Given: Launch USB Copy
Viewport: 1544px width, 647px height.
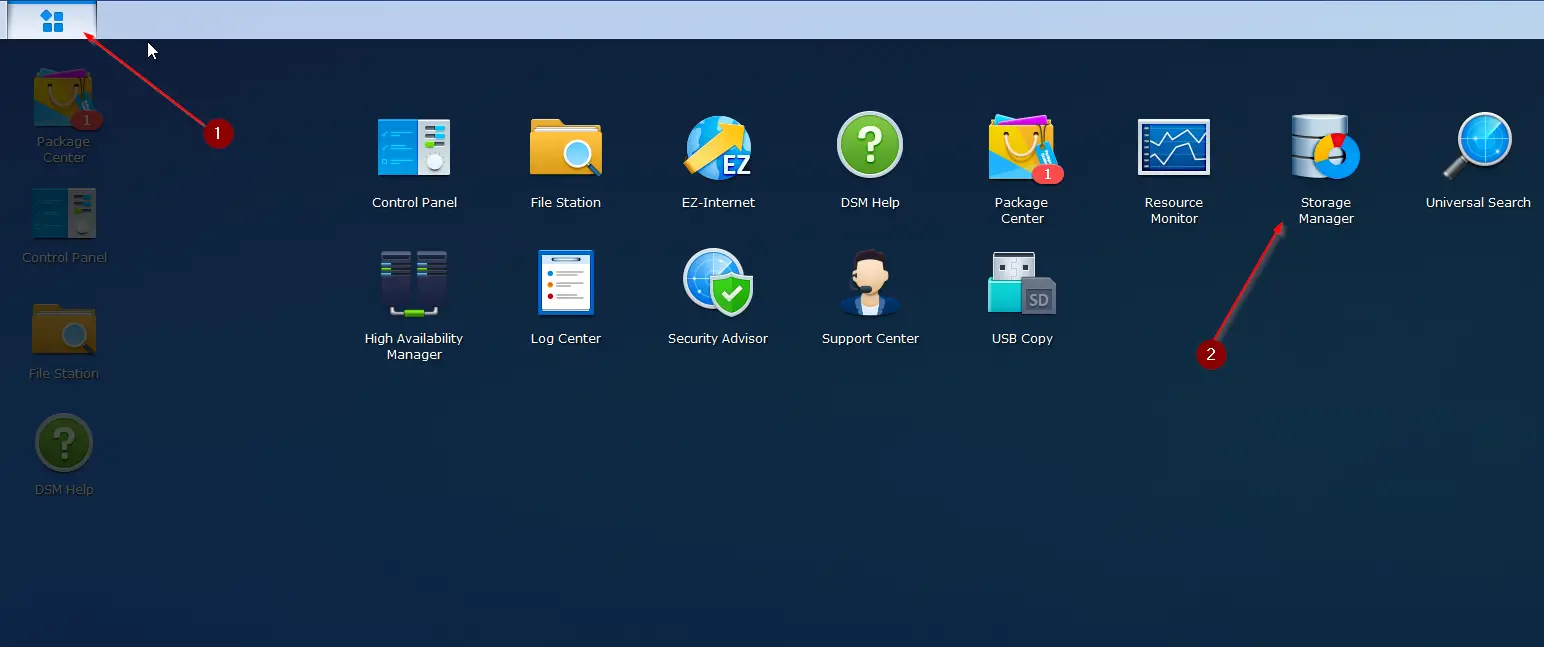Looking at the screenshot, I should [1022, 284].
